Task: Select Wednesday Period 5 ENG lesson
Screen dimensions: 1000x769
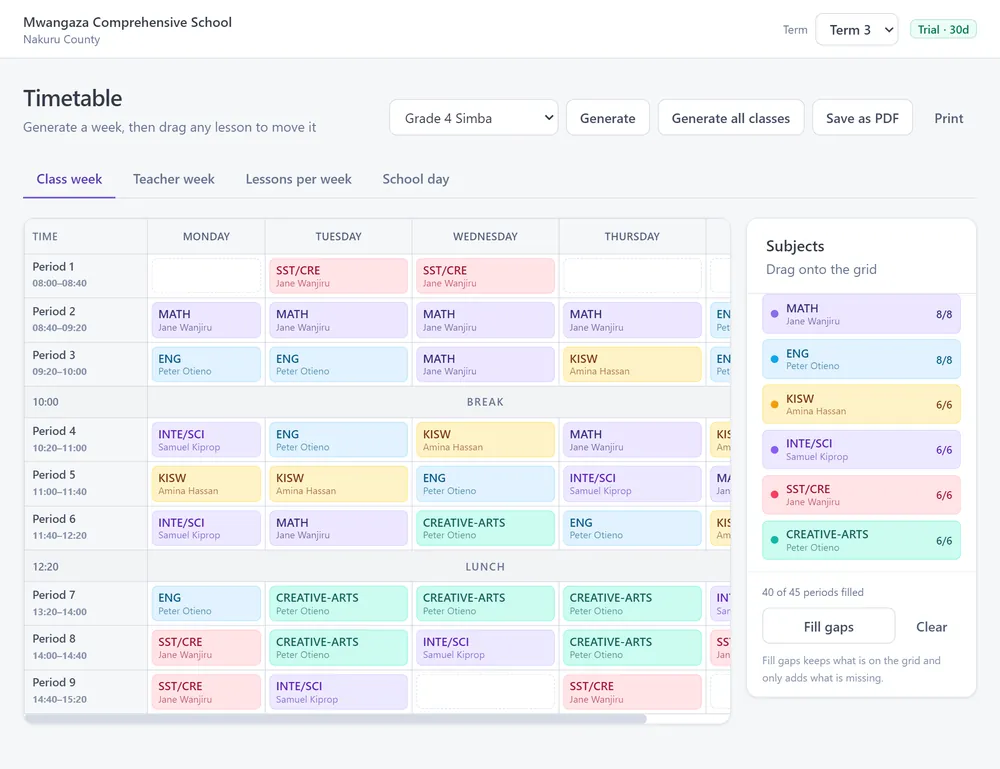Action: tap(485, 483)
